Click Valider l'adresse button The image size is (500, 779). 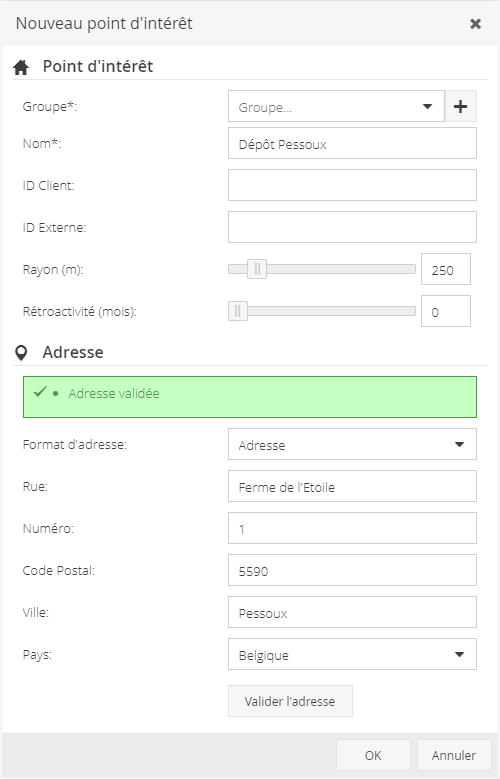point(290,701)
